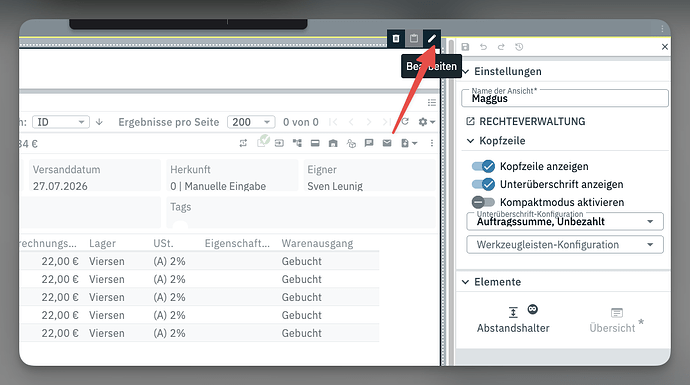Open the gear settings dropdown

pos(426,122)
